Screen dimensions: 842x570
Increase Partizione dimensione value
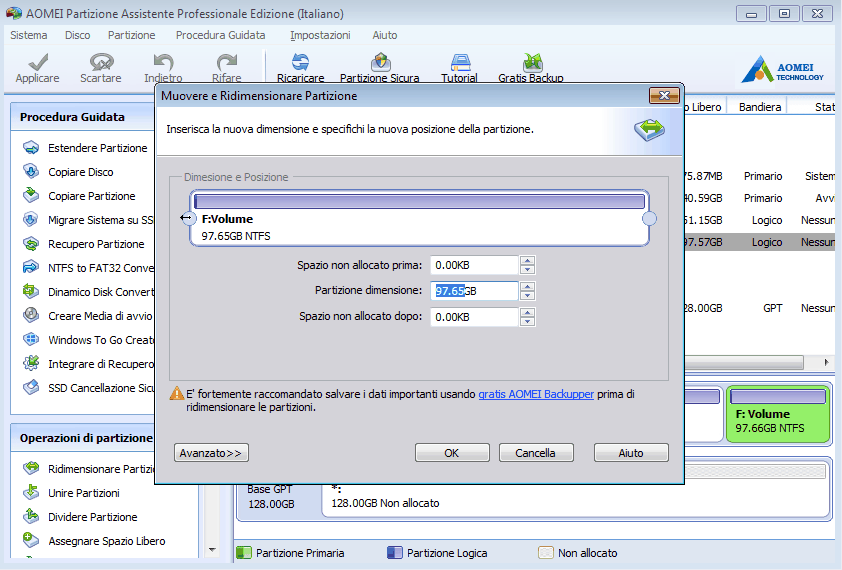(527, 286)
